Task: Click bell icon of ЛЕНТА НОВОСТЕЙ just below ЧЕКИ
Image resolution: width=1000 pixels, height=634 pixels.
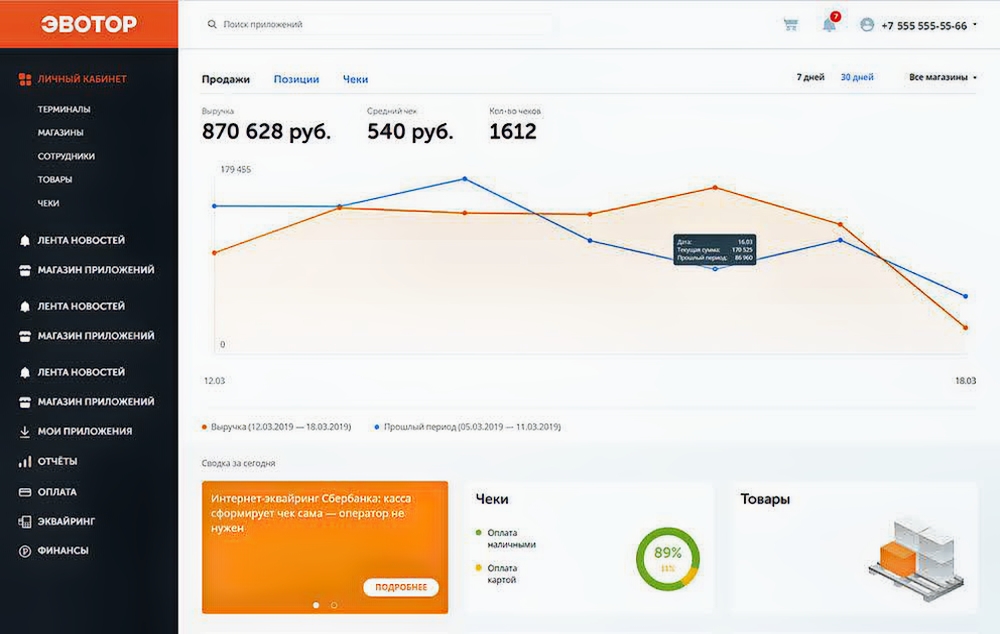Action: (x=25, y=240)
